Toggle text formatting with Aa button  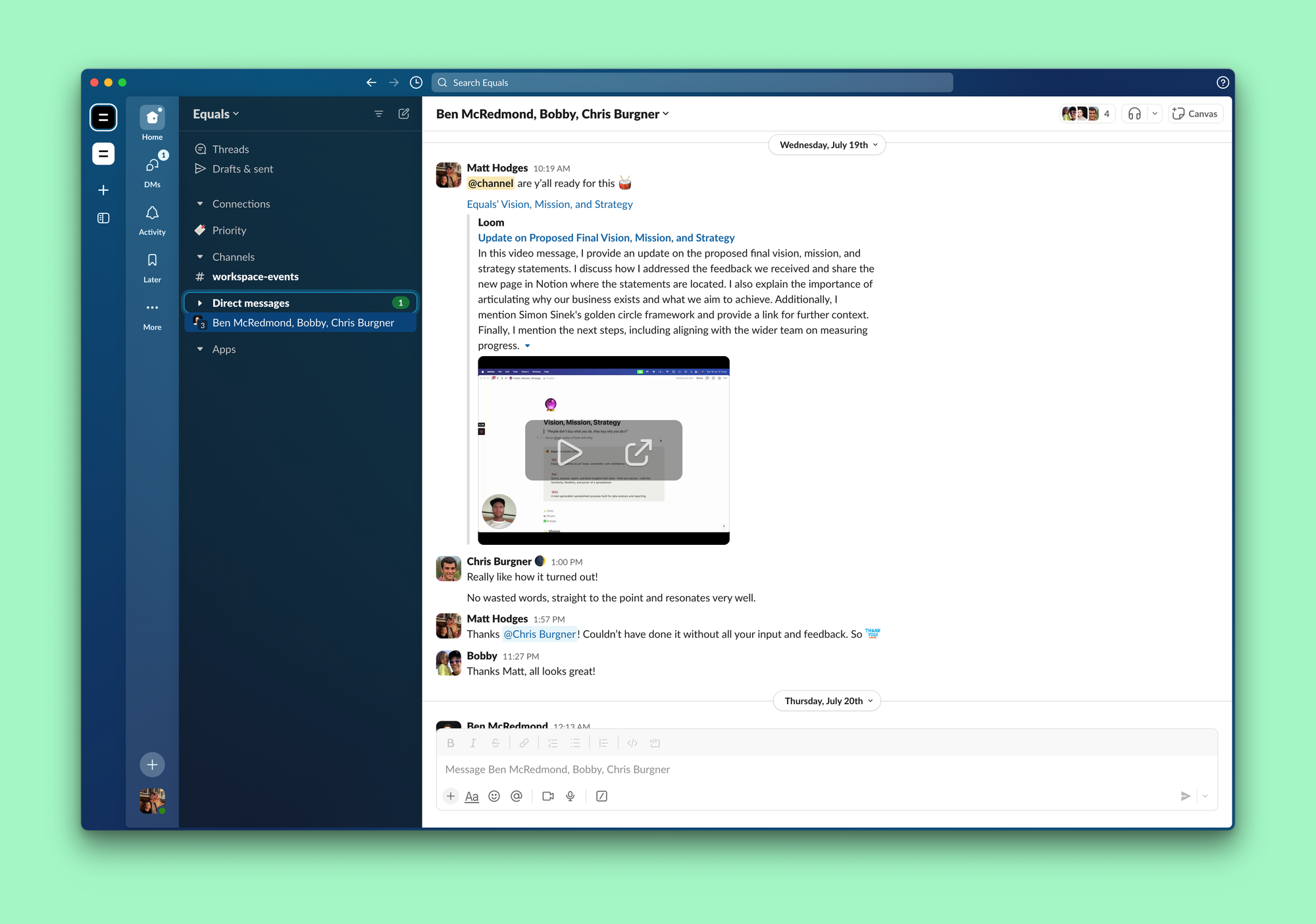pos(472,796)
